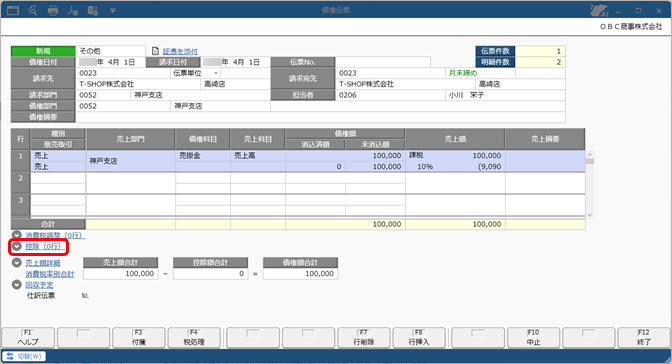Viewport: 672px width, 364px height.
Task: Select row 1 消込済額 cell showing 0
Action: coord(315,167)
